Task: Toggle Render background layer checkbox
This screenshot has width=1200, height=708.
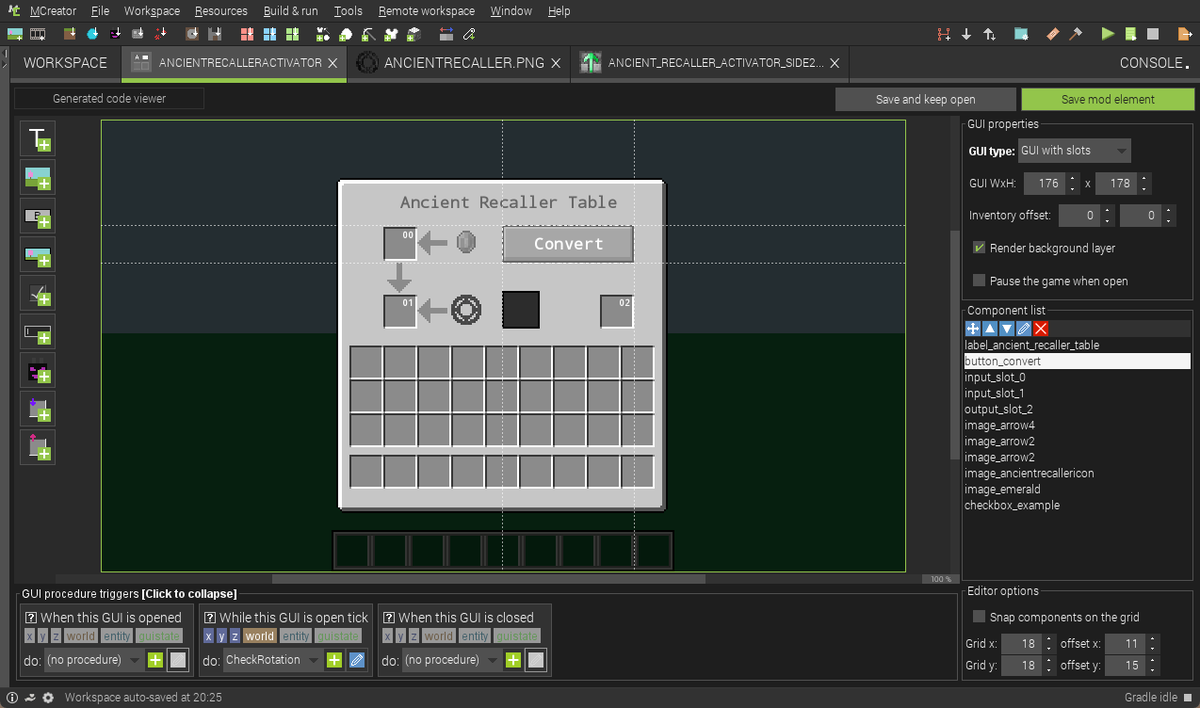Action: 977,248
